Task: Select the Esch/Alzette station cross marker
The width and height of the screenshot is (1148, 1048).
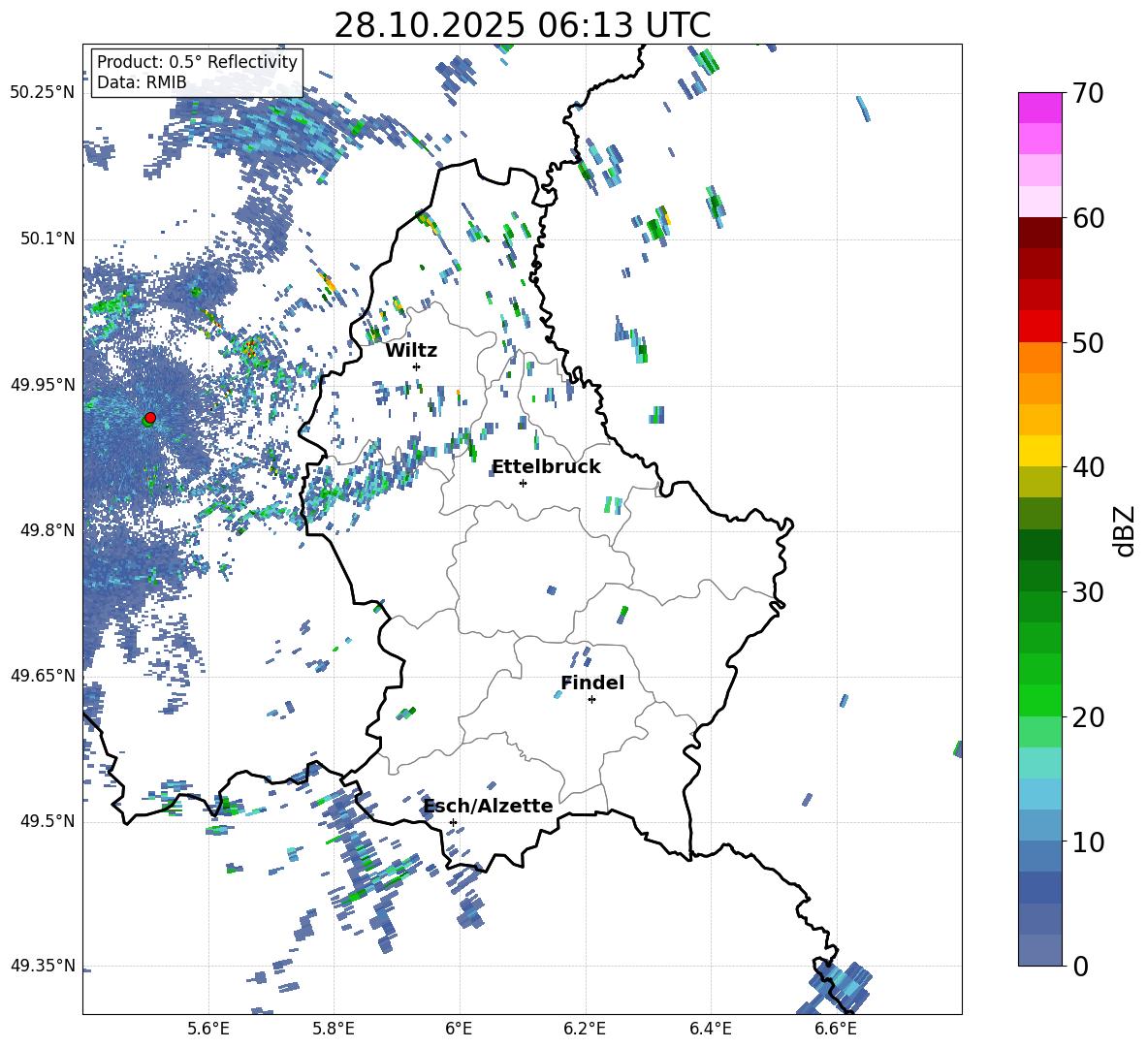Action: tap(453, 822)
